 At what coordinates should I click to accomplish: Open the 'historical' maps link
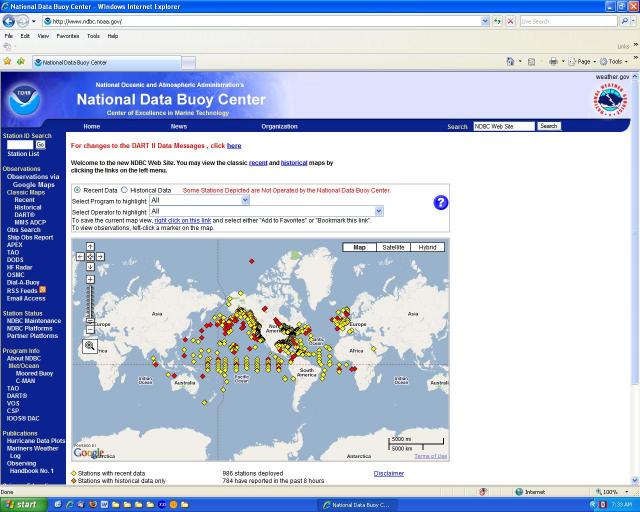click(x=294, y=163)
